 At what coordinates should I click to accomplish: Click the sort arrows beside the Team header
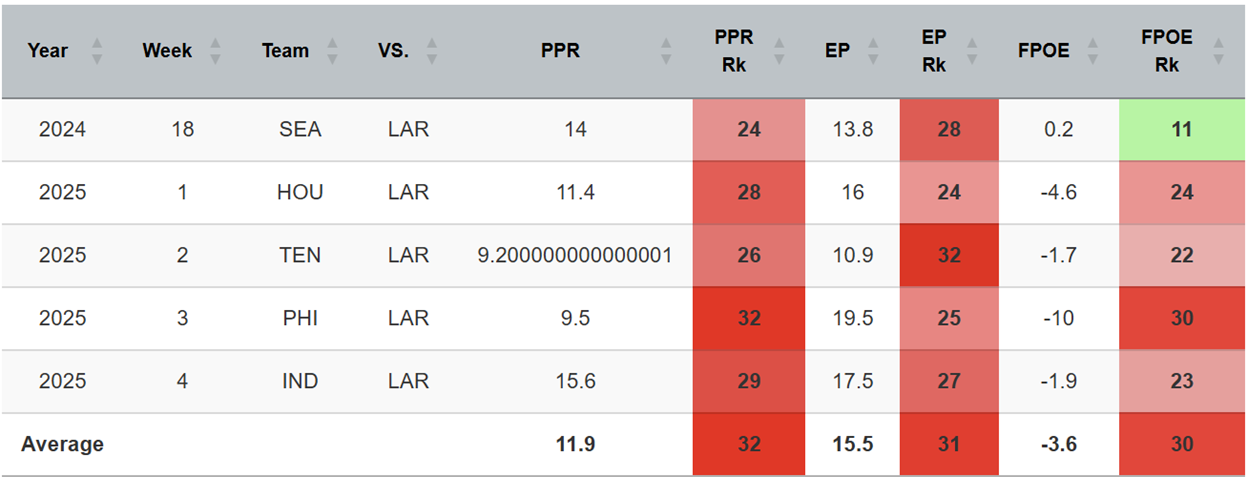click(333, 51)
